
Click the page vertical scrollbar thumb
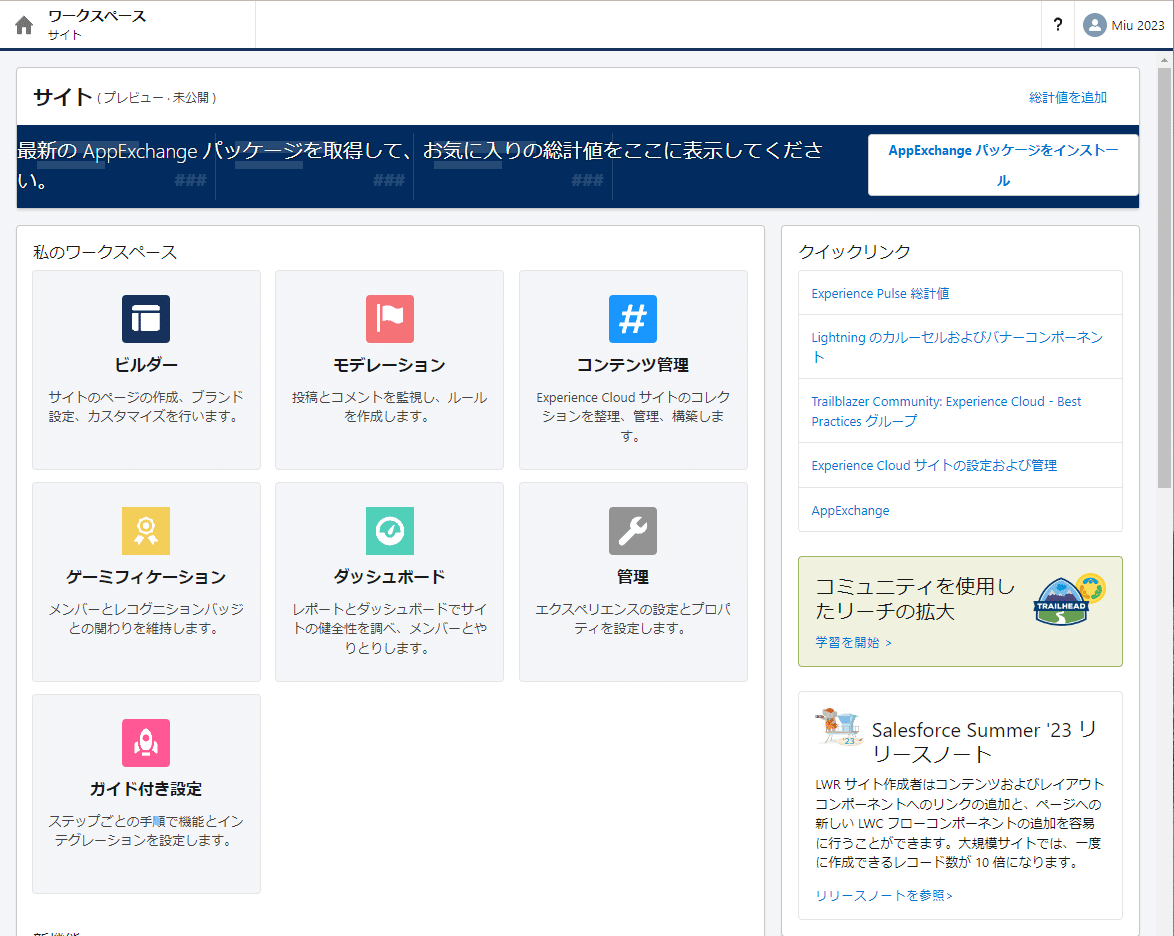(x=1164, y=278)
